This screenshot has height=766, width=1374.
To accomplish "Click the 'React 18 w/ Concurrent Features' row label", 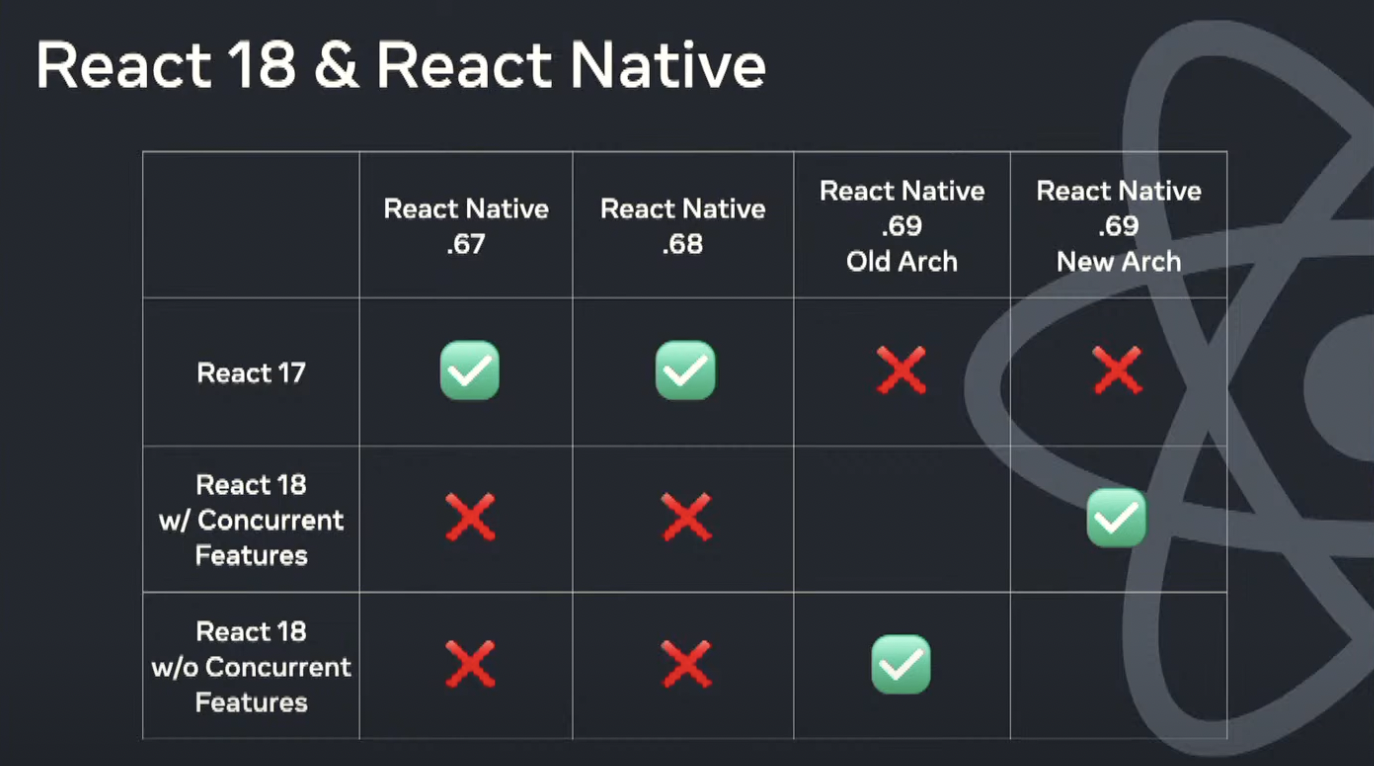I will (251, 520).
